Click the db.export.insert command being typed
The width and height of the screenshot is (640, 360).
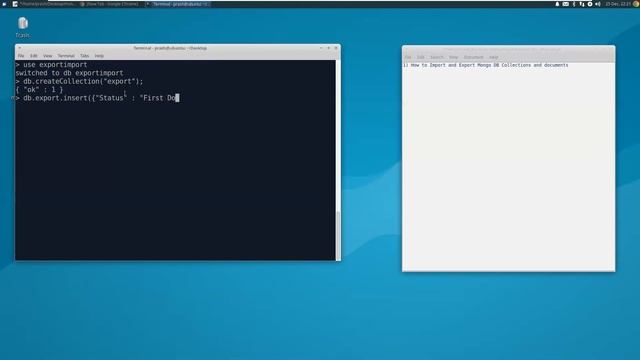click(x=97, y=98)
